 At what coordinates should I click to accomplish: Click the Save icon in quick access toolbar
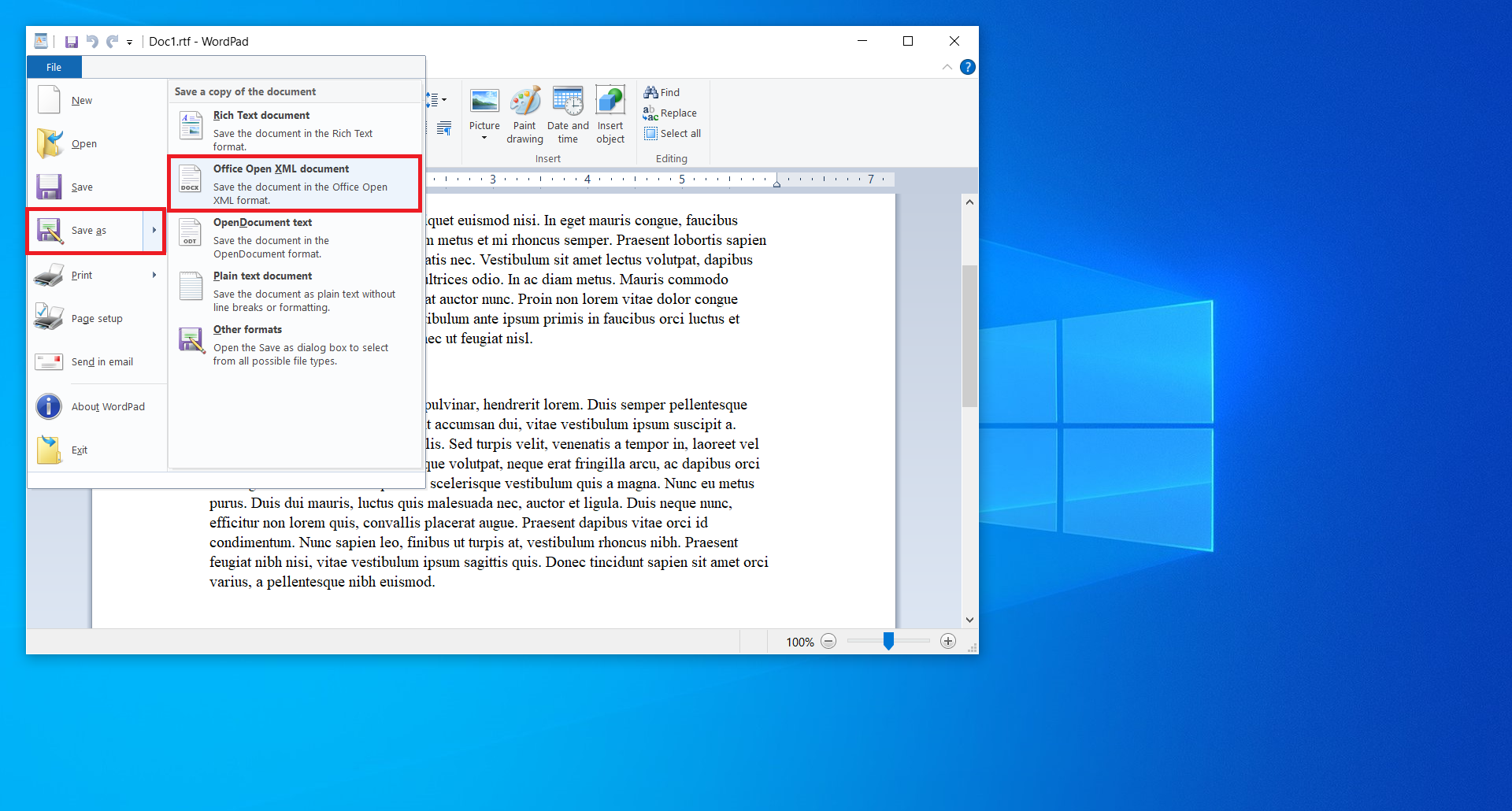(71, 42)
